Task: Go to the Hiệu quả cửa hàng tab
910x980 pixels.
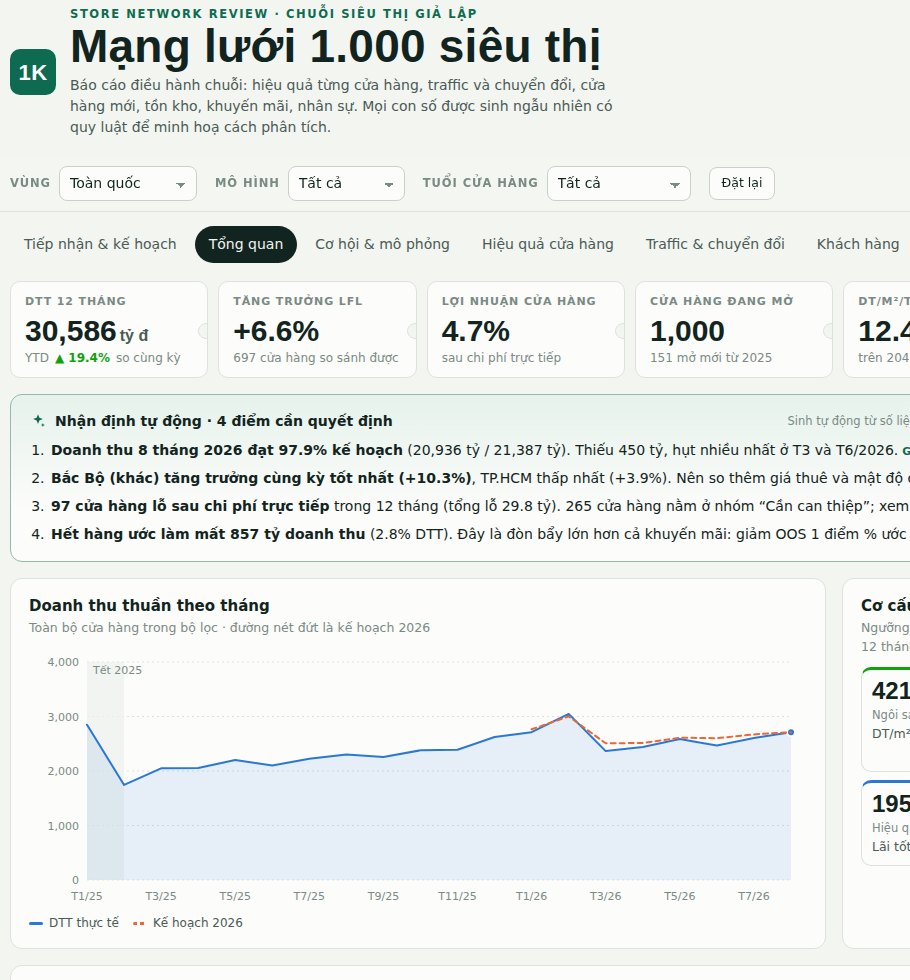Action: (548, 244)
